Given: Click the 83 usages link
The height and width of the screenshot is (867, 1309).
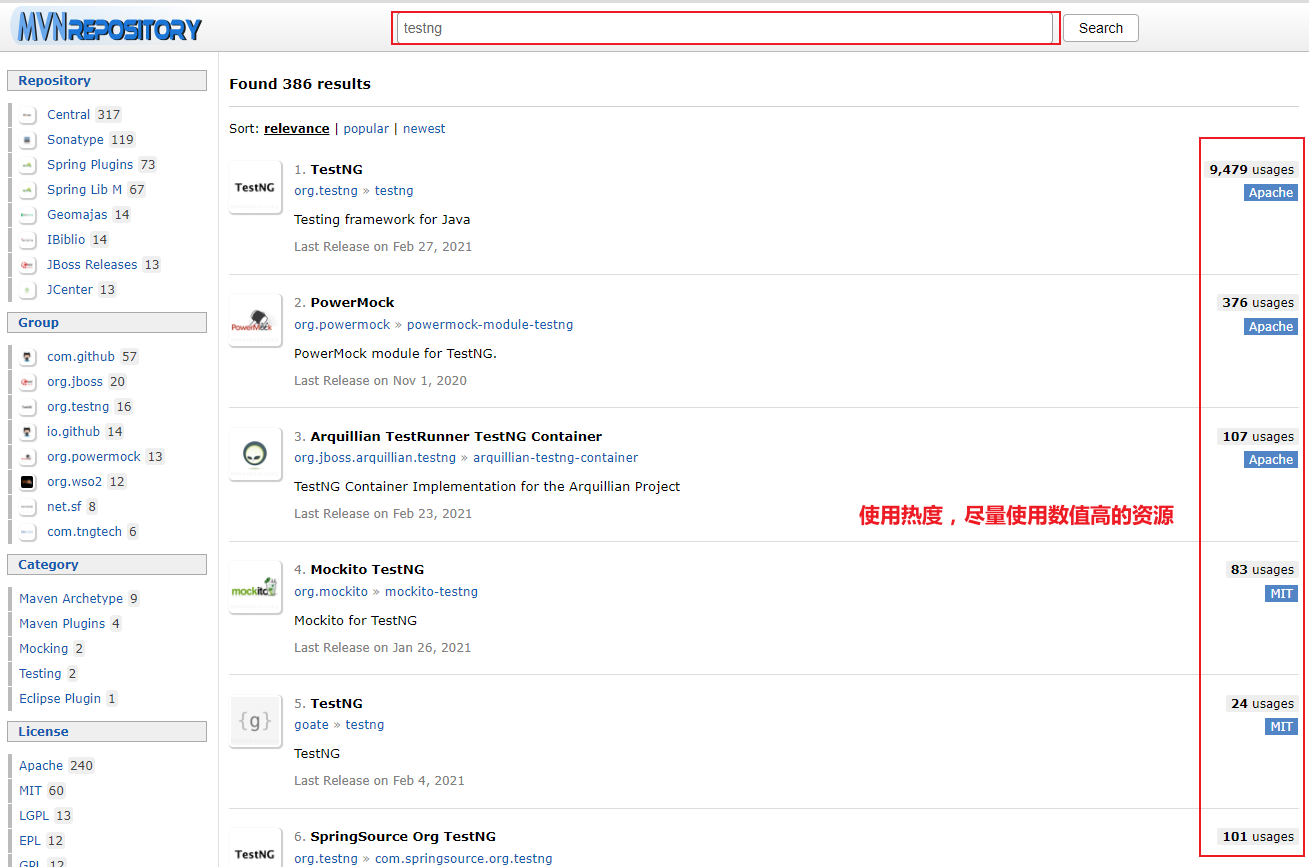Looking at the screenshot, I should click(1262, 570).
